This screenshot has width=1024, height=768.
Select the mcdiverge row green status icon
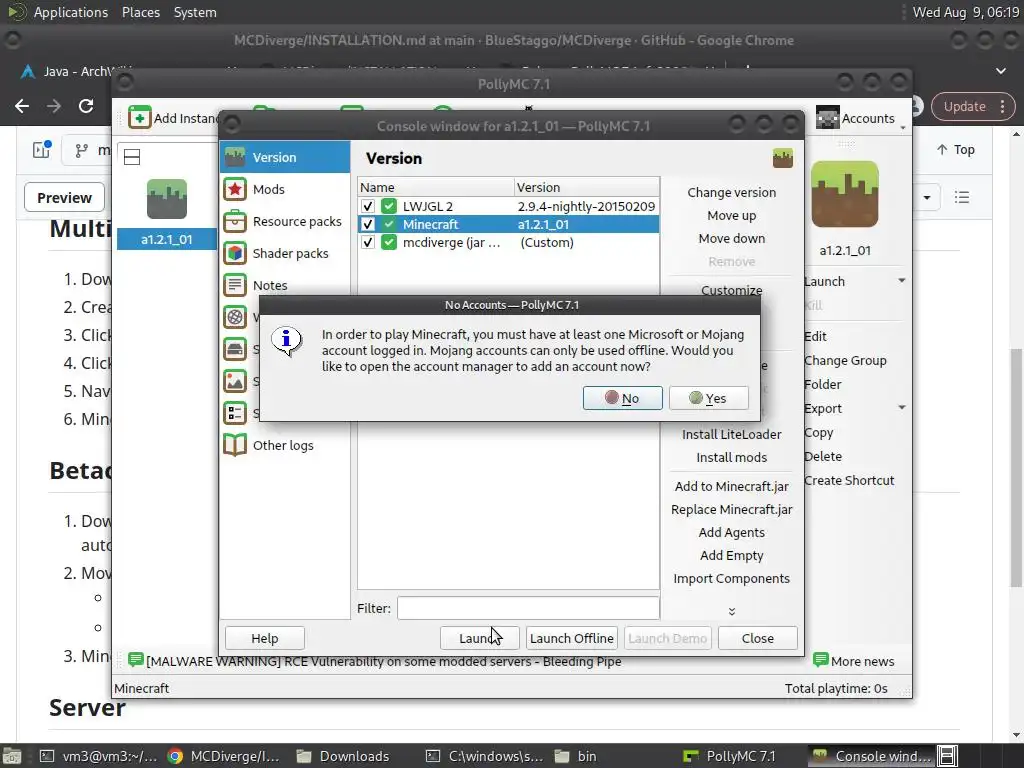pos(389,242)
